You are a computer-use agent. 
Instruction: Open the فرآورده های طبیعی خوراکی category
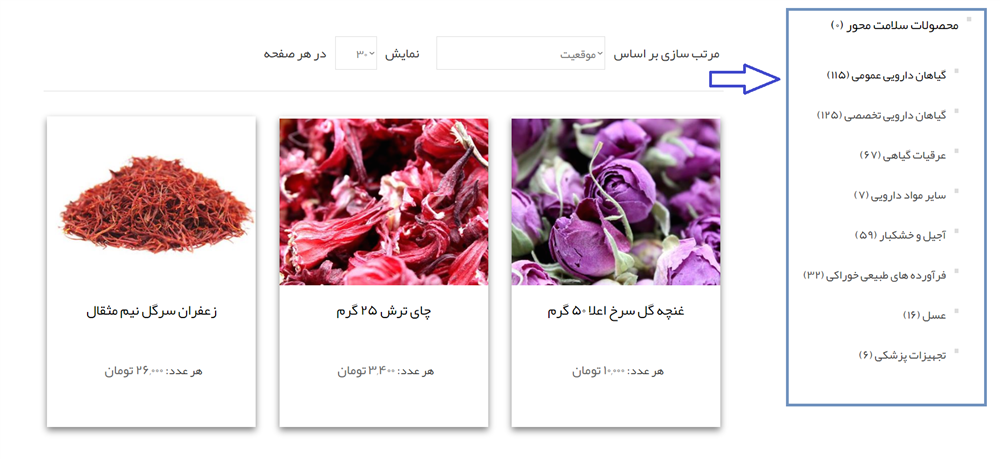tap(875, 275)
